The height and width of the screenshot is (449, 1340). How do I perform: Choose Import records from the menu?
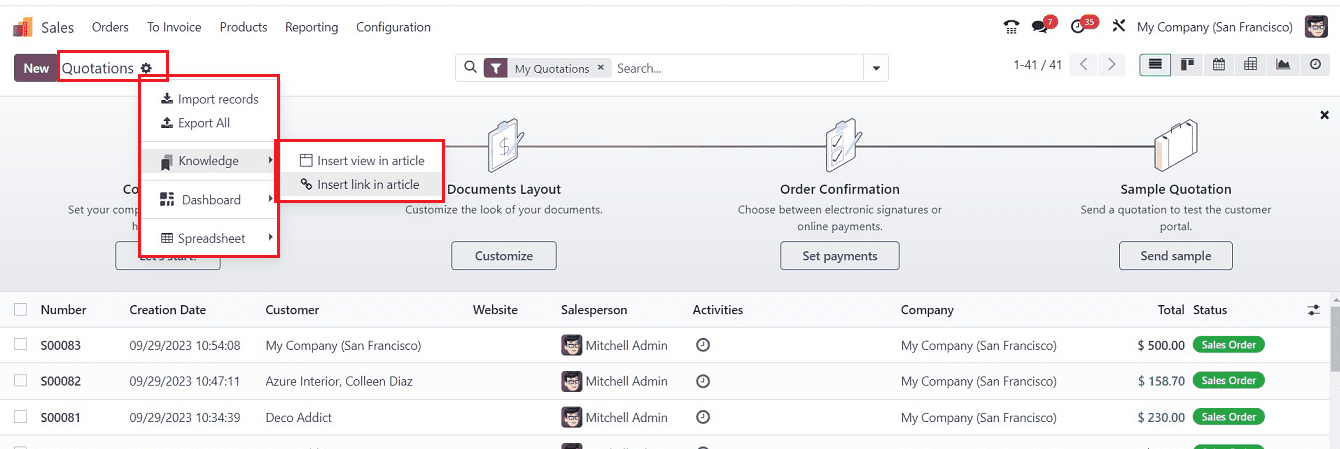[x=217, y=99]
